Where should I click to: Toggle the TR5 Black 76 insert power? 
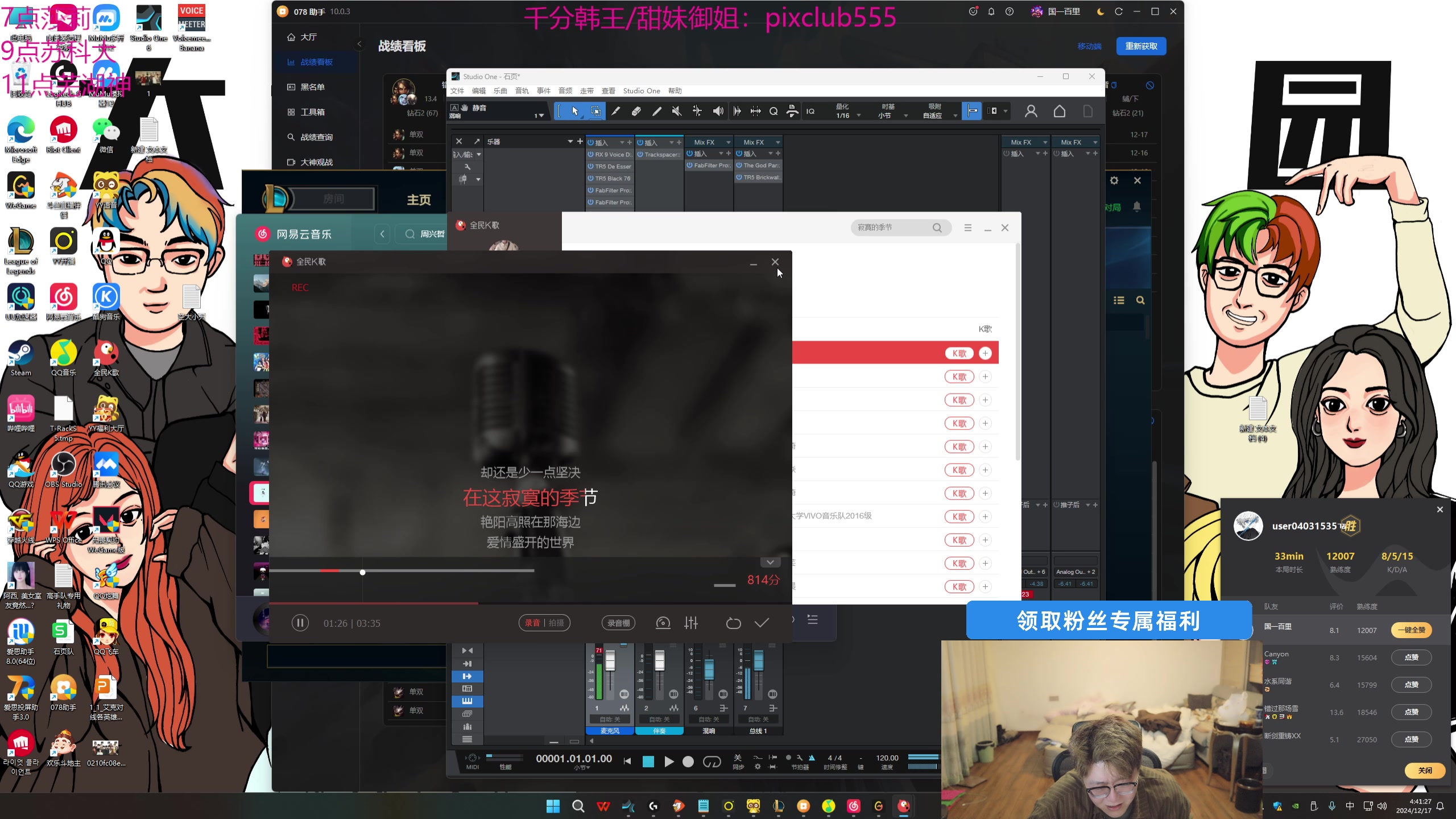coord(591,179)
